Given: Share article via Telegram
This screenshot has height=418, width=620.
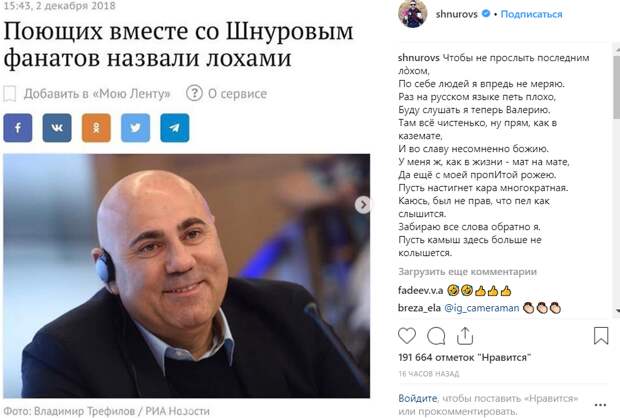Looking at the screenshot, I should [x=175, y=128].
